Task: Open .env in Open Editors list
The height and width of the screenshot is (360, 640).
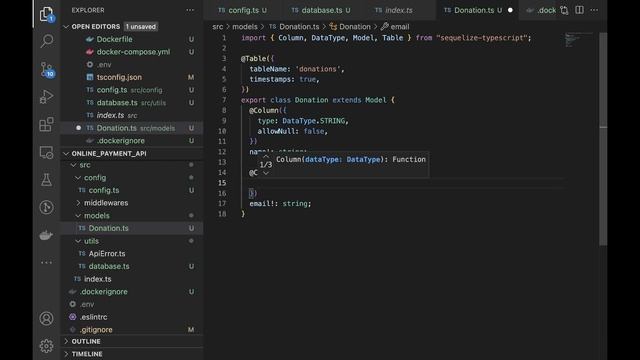Action: pyautogui.click(x=132, y=64)
